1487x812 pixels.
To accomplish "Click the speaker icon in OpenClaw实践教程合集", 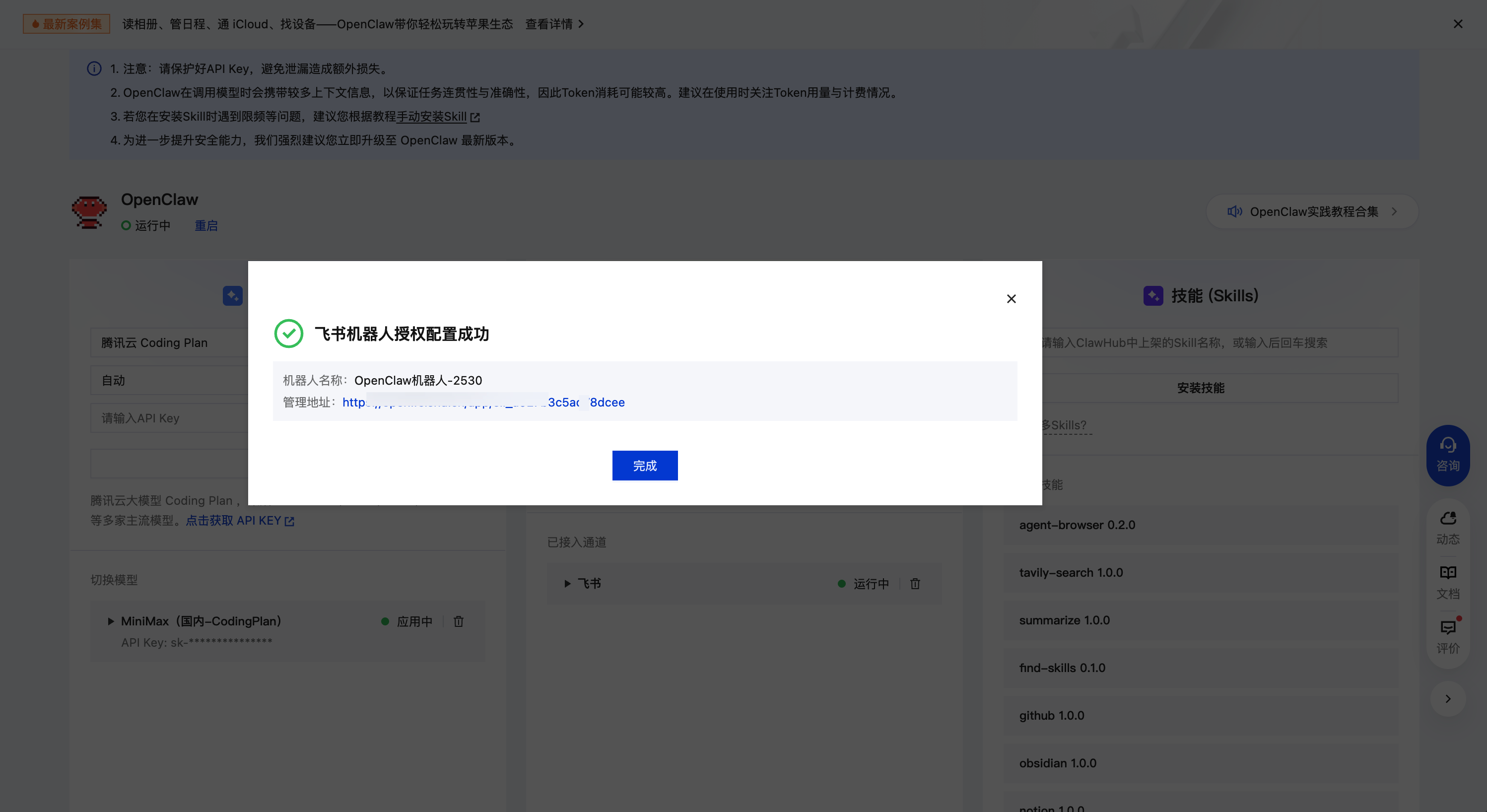I will coord(1235,211).
